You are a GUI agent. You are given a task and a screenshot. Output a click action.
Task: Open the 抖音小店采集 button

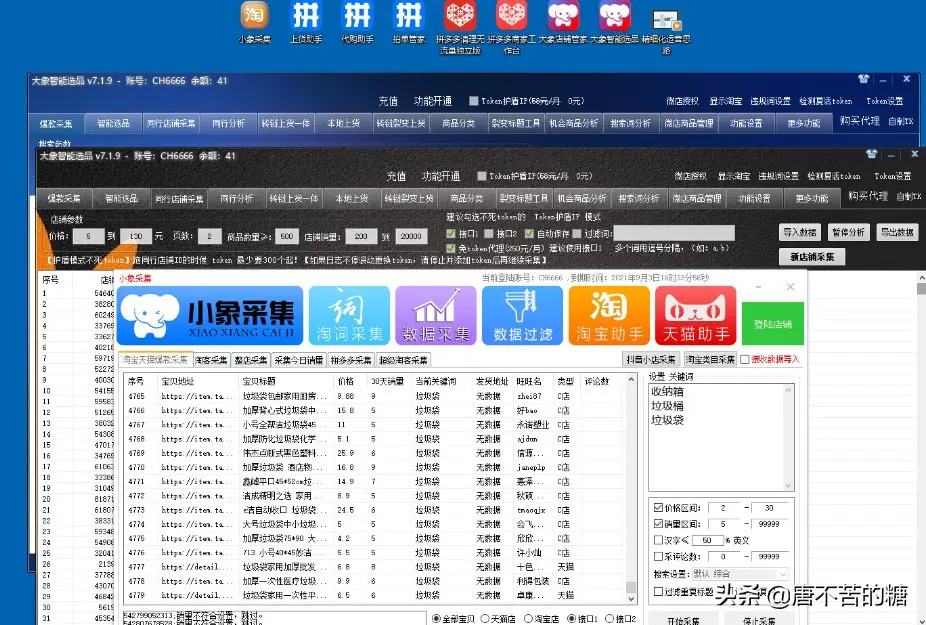[x=651, y=359]
